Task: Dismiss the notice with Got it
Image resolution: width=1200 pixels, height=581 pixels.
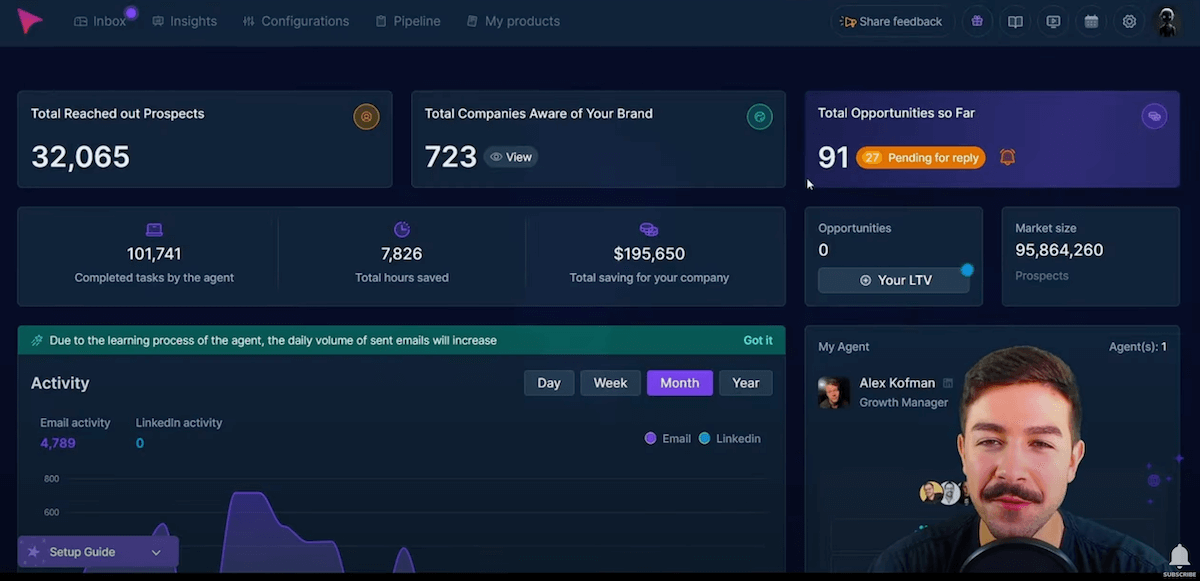Action: (x=757, y=340)
